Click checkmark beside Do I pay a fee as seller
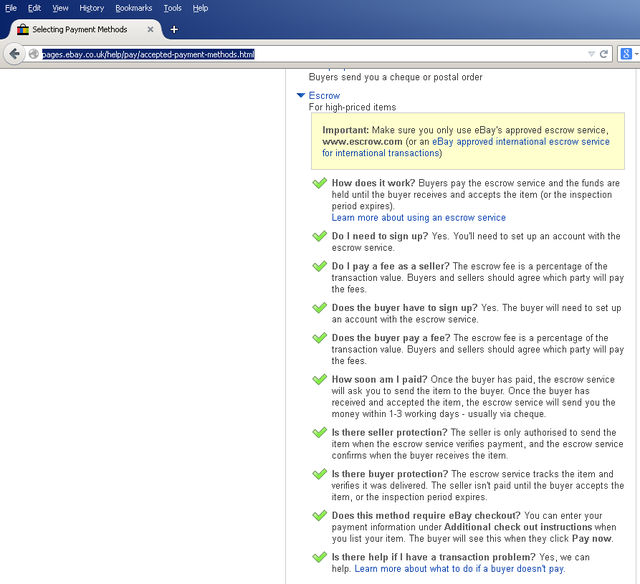Screen dimensions: 640x584 coord(320,266)
